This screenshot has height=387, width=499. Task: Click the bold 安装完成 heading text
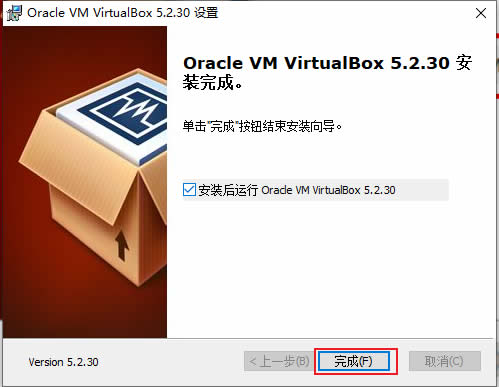tap(327, 72)
